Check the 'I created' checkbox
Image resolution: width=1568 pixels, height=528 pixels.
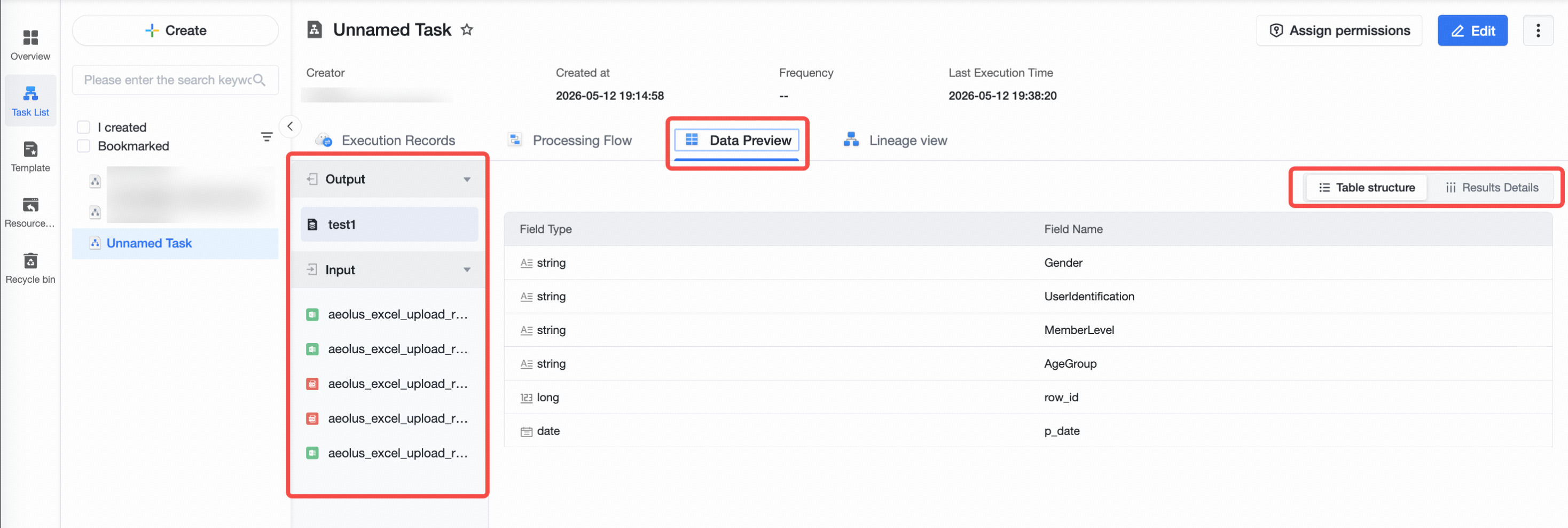click(x=84, y=127)
